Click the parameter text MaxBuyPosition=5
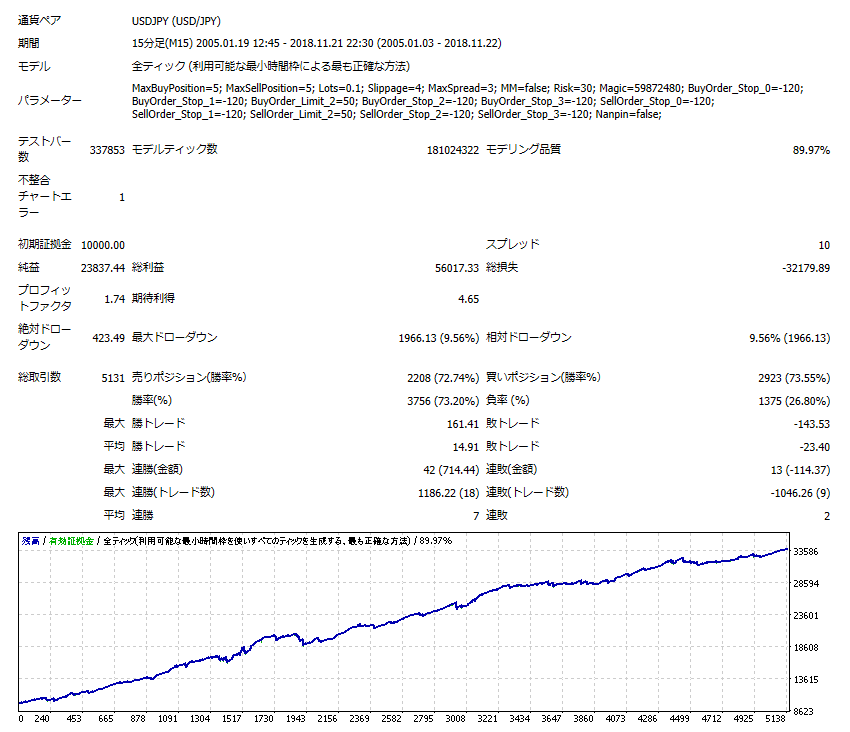This screenshot has height=732, width=850. coord(177,88)
